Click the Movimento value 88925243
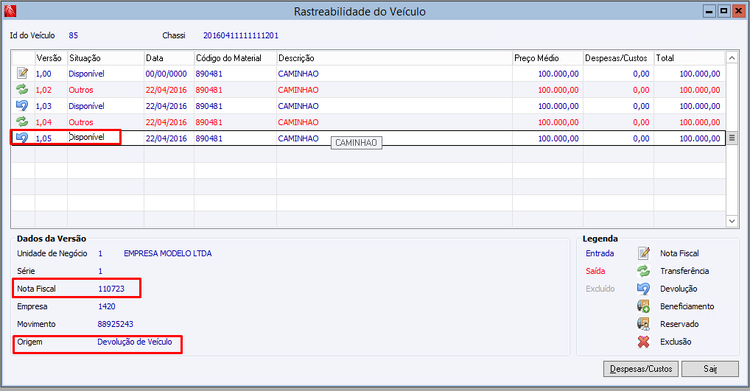The width and height of the screenshot is (750, 391). click(115, 324)
